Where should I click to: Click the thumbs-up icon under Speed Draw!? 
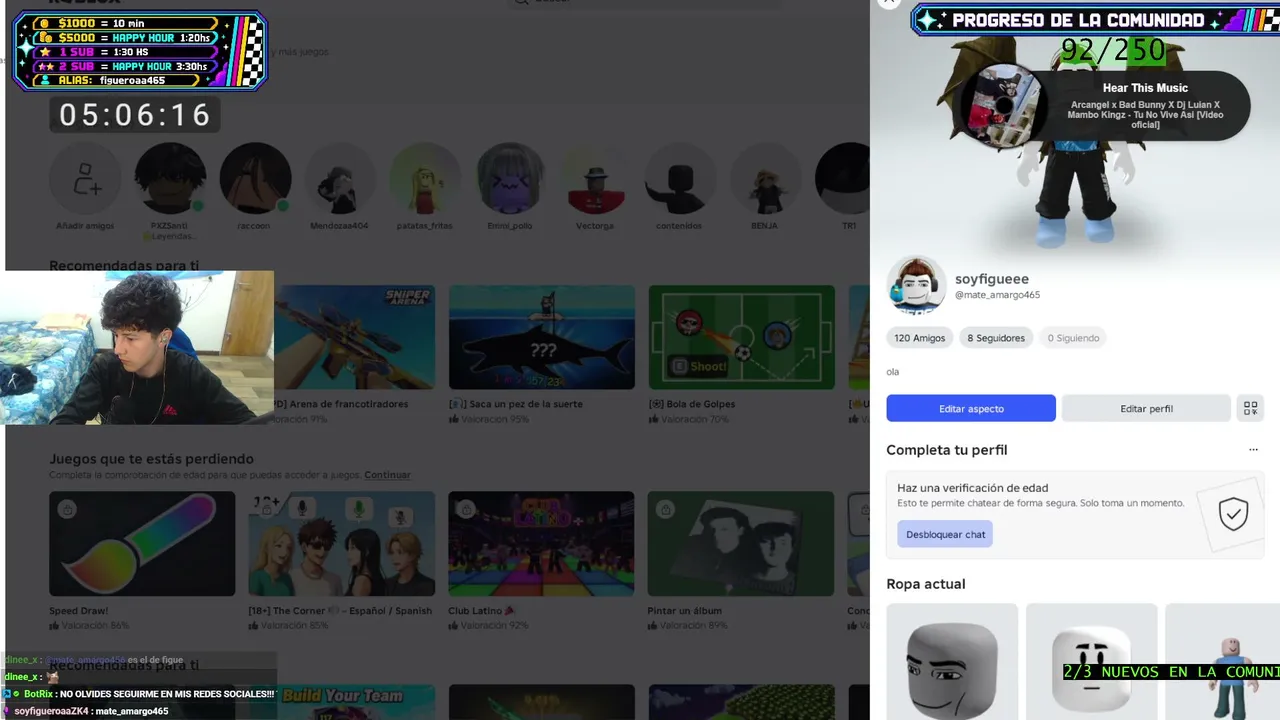coord(54,626)
